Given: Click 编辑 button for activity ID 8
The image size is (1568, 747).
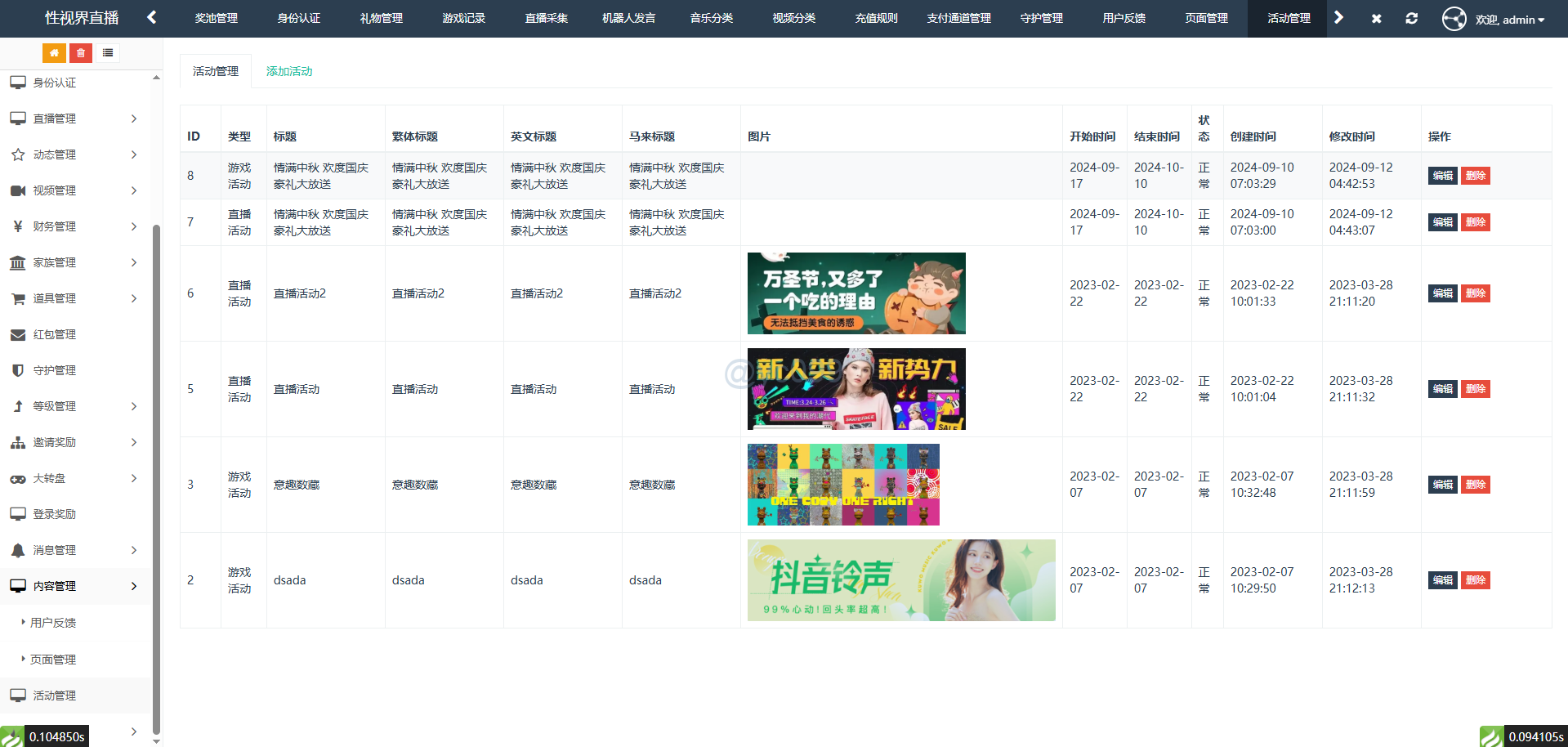Looking at the screenshot, I should (1442, 176).
